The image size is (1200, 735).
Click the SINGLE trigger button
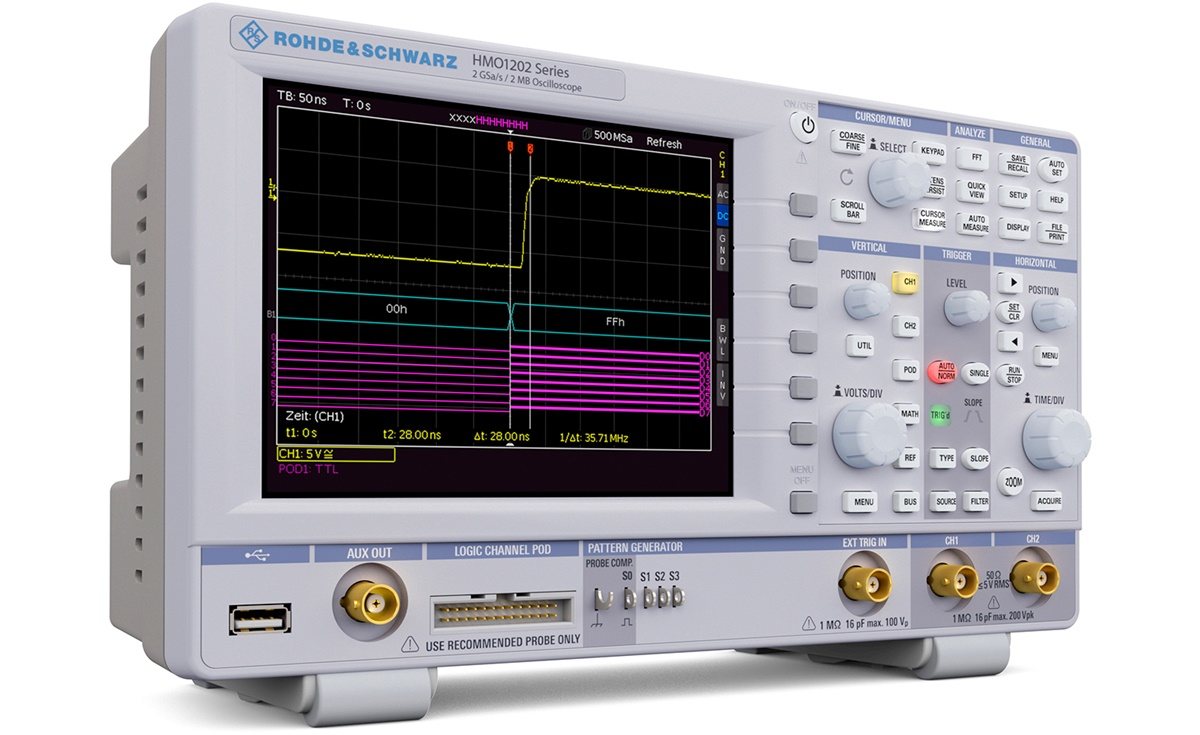(x=976, y=373)
